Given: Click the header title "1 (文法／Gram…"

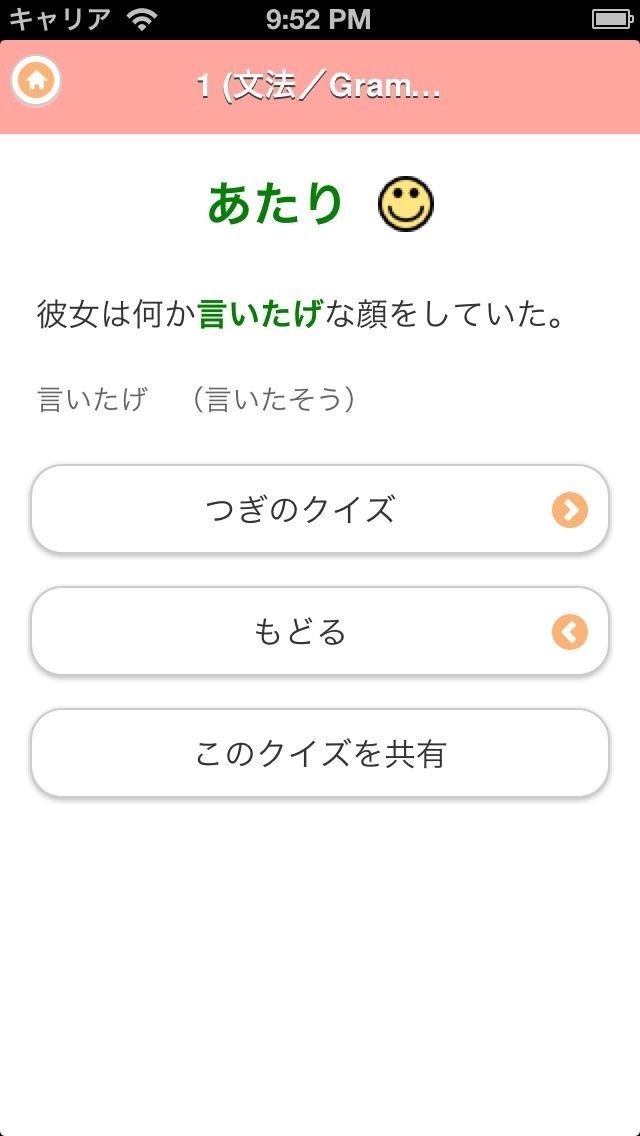Looking at the screenshot, I should (x=319, y=87).
